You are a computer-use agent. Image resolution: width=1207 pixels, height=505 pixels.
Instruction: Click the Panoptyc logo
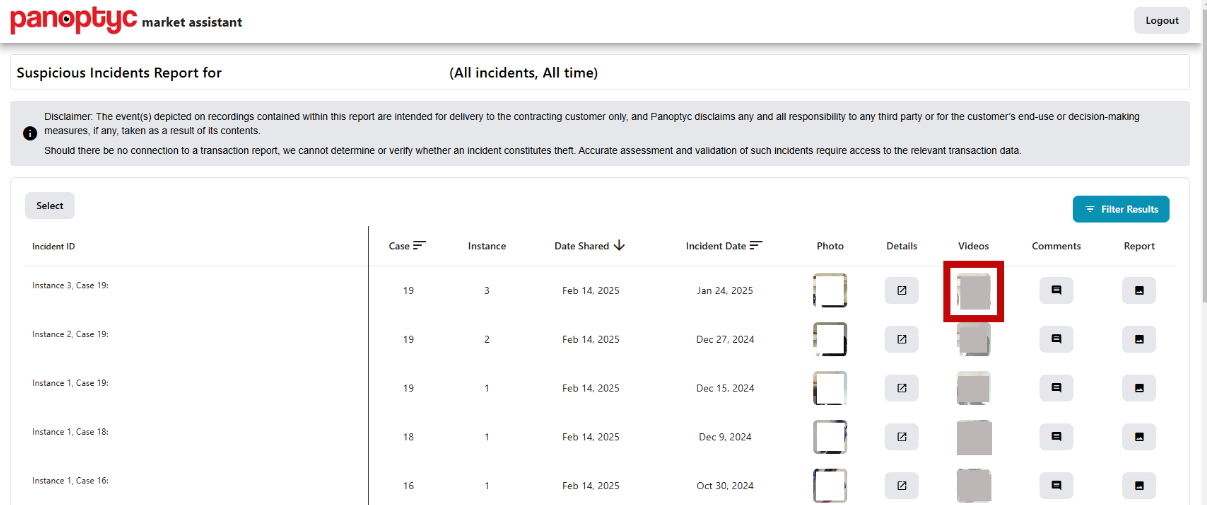tap(74, 20)
